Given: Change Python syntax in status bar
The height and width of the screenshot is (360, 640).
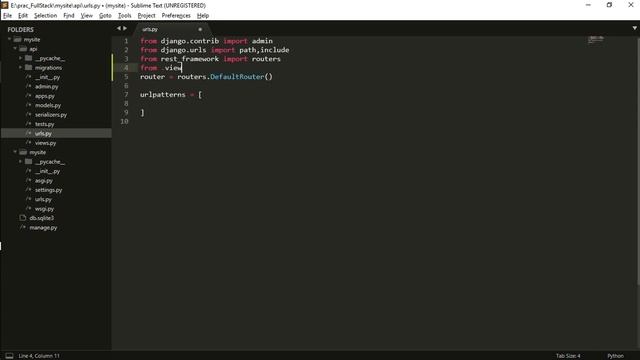Looking at the screenshot, I should pyautogui.click(x=615, y=356).
